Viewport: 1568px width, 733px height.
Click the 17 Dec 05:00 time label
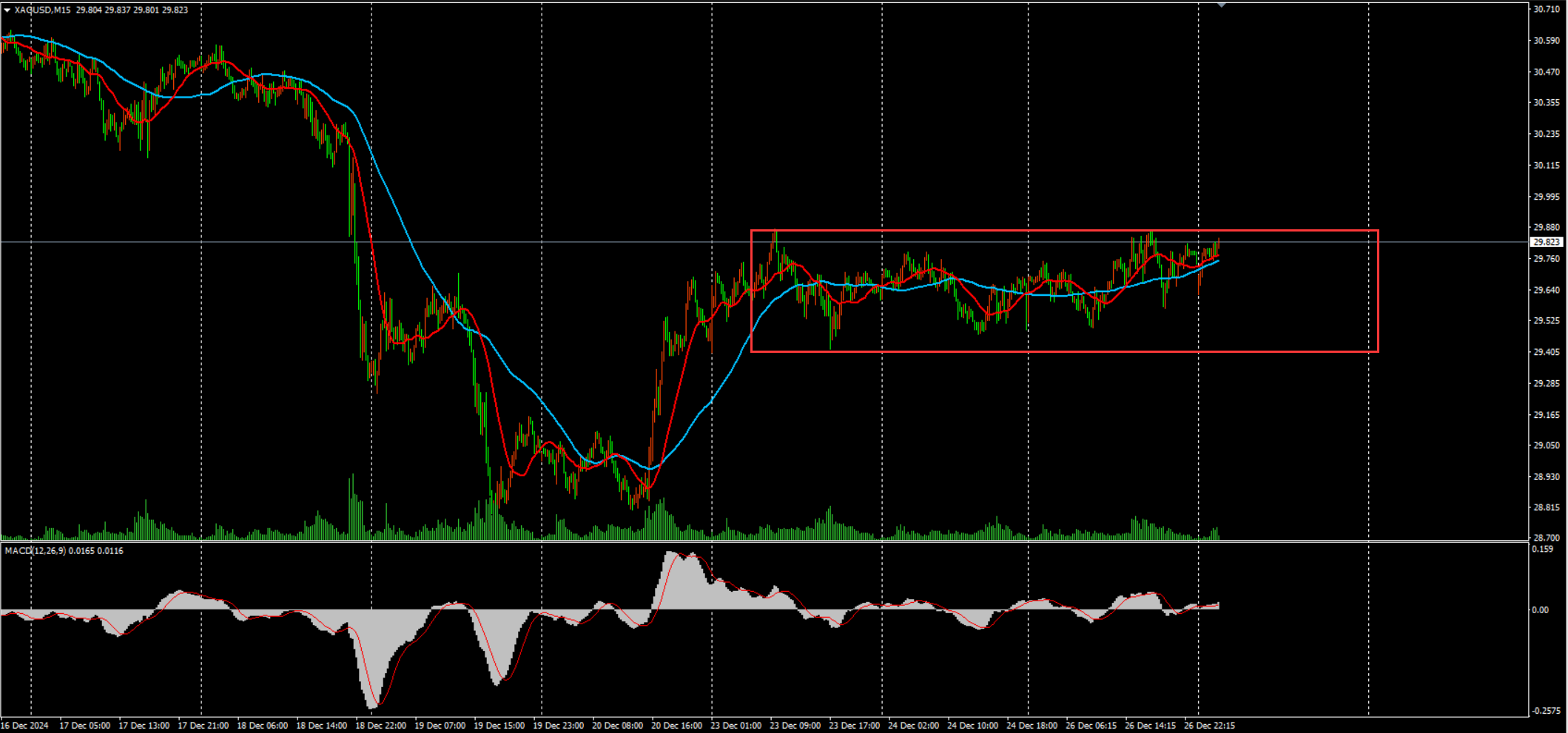(84, 726)
